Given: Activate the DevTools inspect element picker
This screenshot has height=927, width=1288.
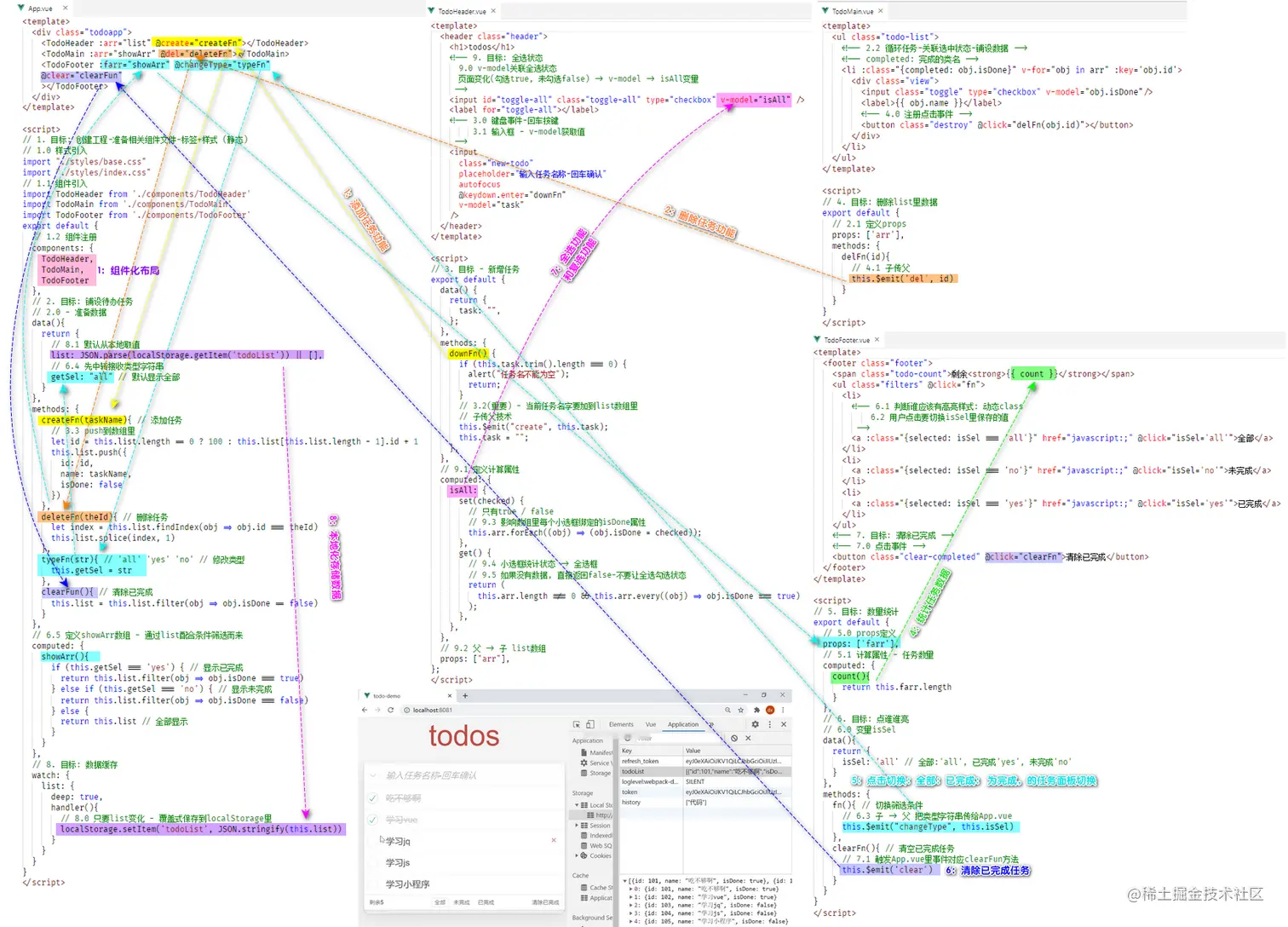Looking at the screenshot, I should tap(577, 724).
